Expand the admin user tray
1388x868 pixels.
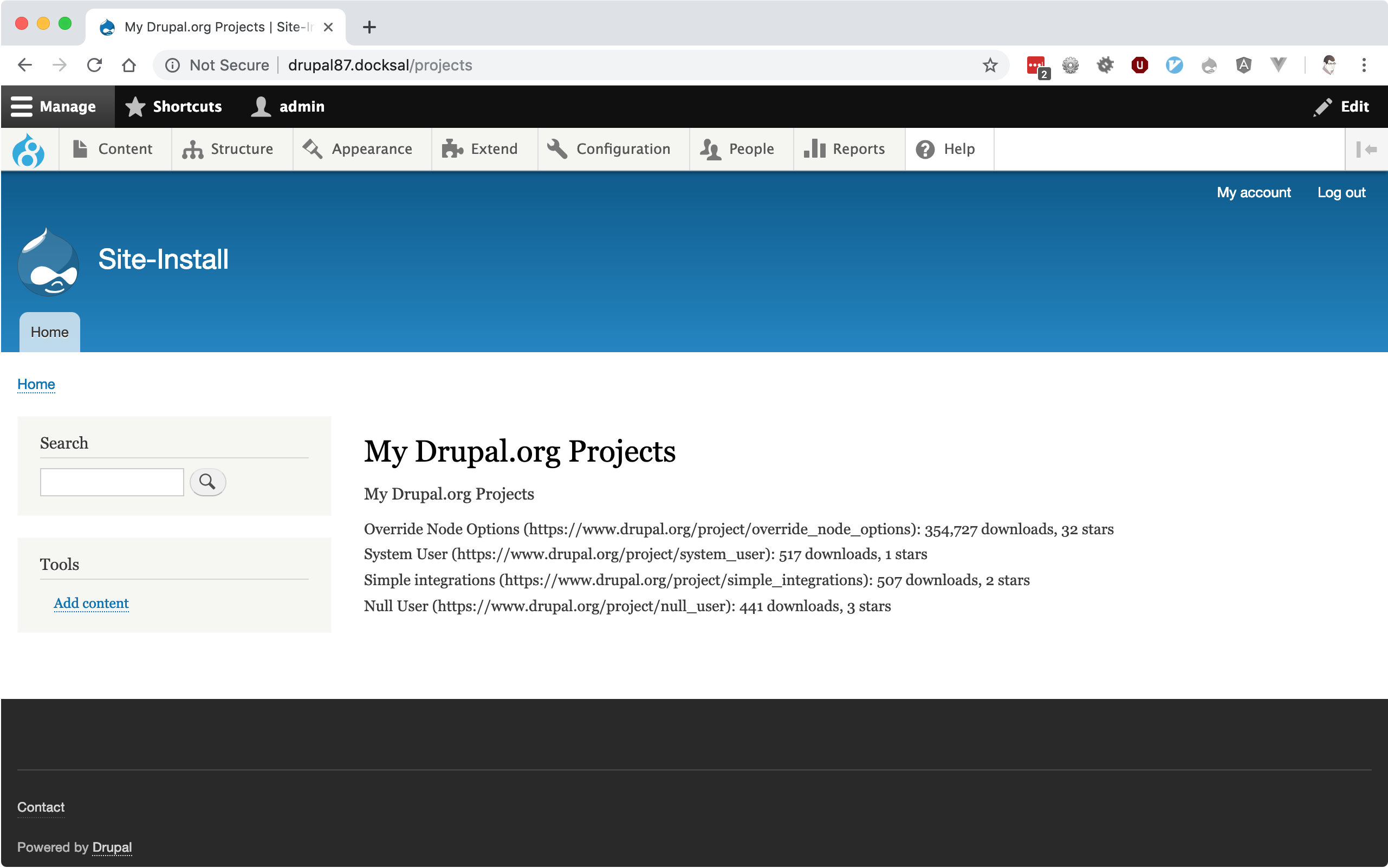289,107
